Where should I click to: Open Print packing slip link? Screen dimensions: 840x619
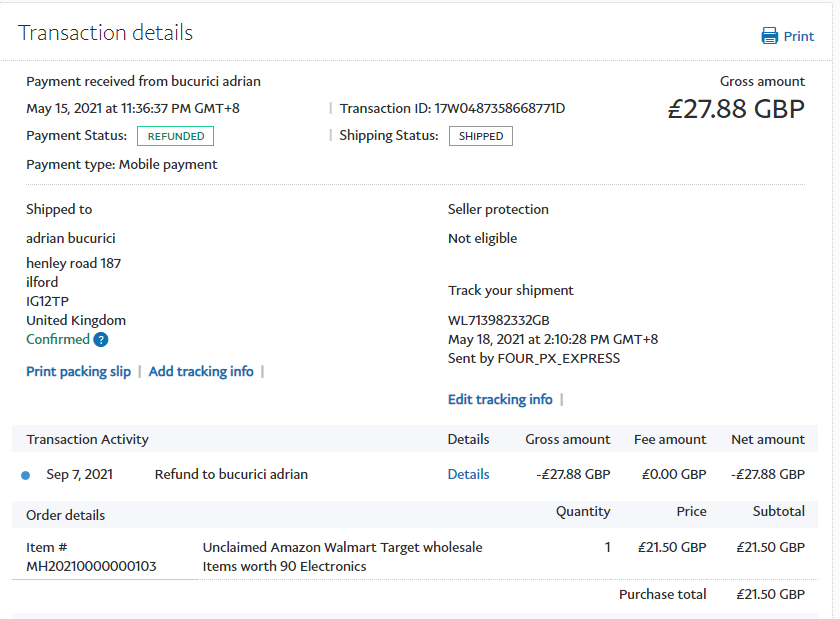[x=78, y=371]
